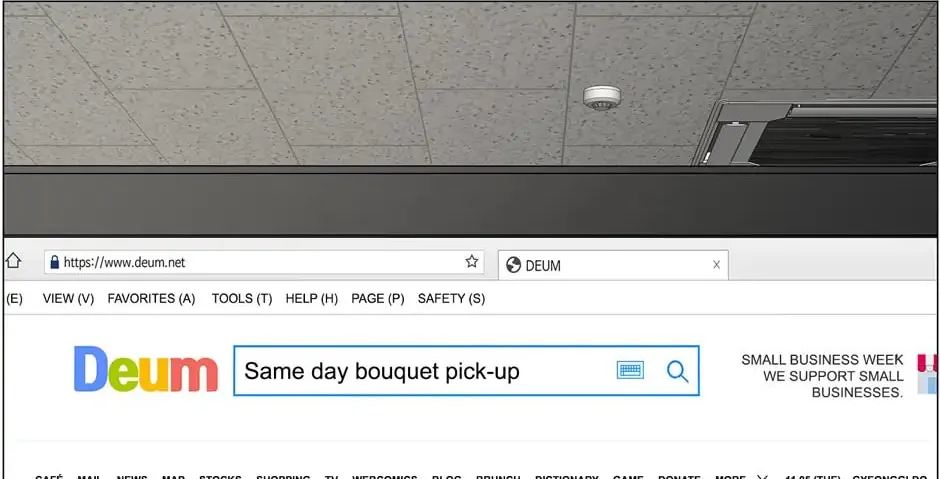
Task: Click the 'Same day bouquet pick-up' search field
Action: tap(466, 370)
